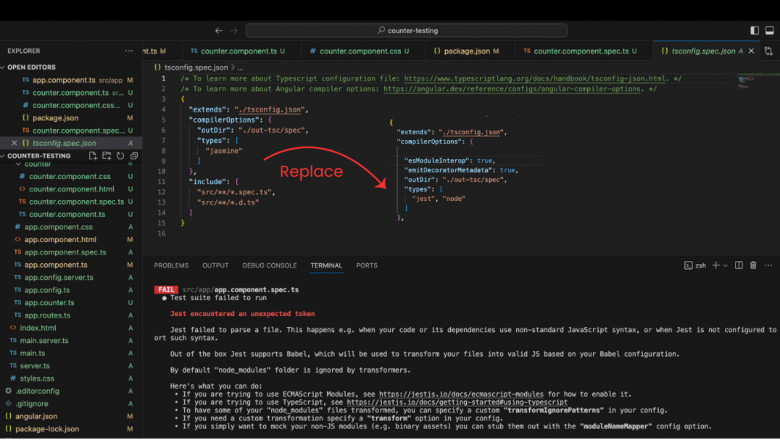The height and width of the screenshot is (440, 780).
Task: Select the Terminal panel tab
Action: tap(326, 265)
